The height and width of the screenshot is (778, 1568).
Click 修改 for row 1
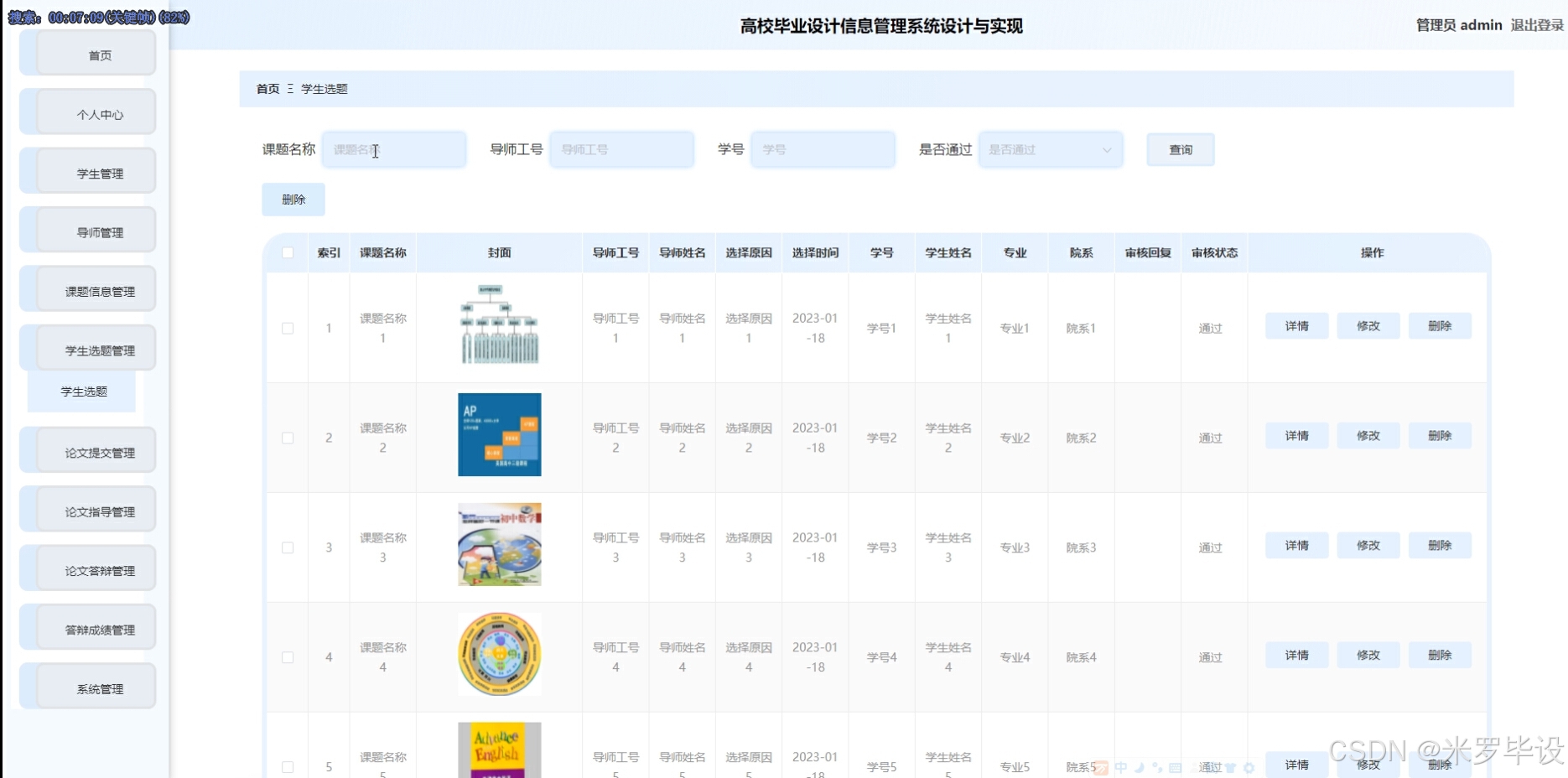coord(1368,326)
